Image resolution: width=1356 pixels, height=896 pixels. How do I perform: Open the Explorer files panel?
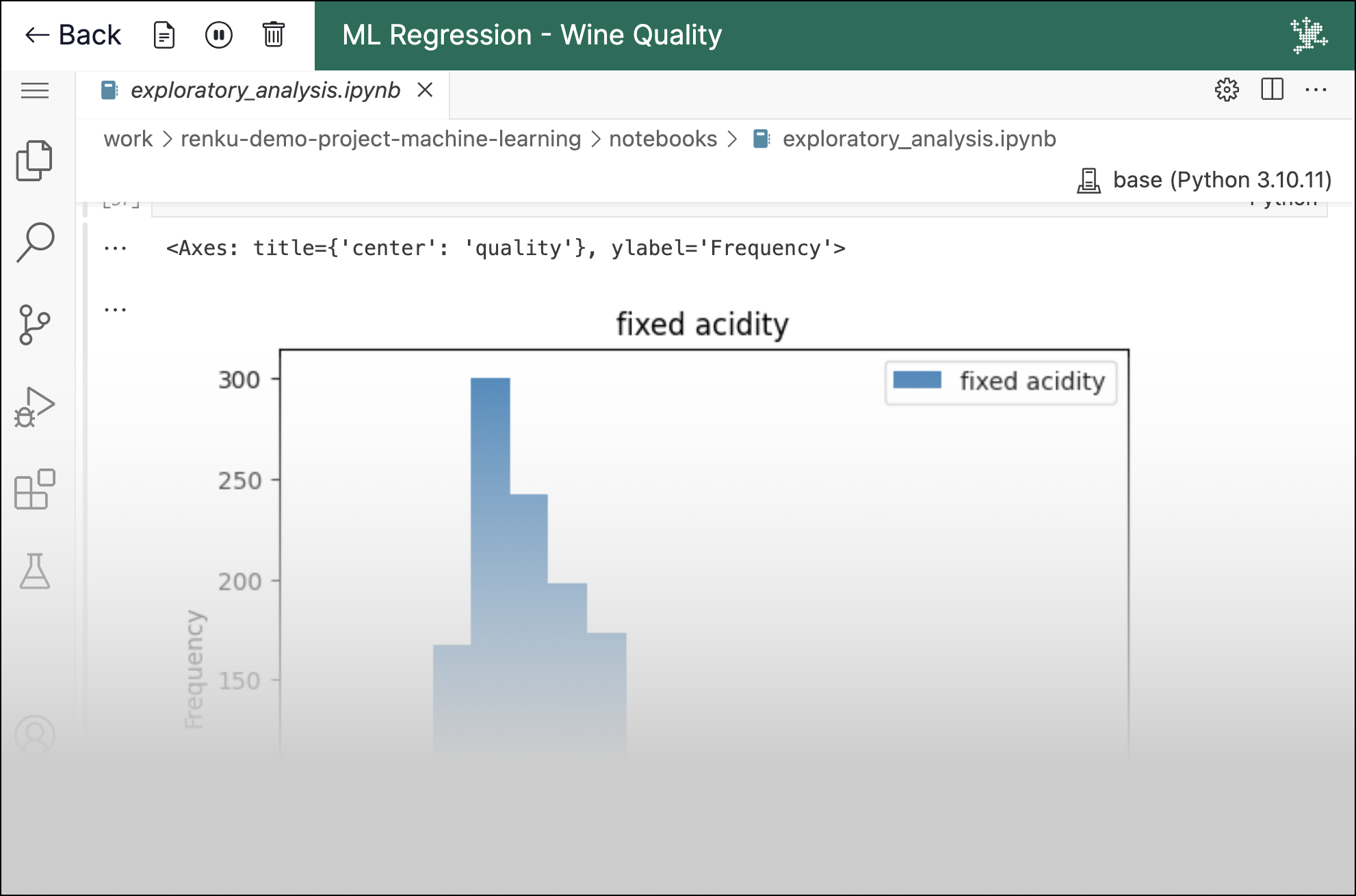[35, 161]
